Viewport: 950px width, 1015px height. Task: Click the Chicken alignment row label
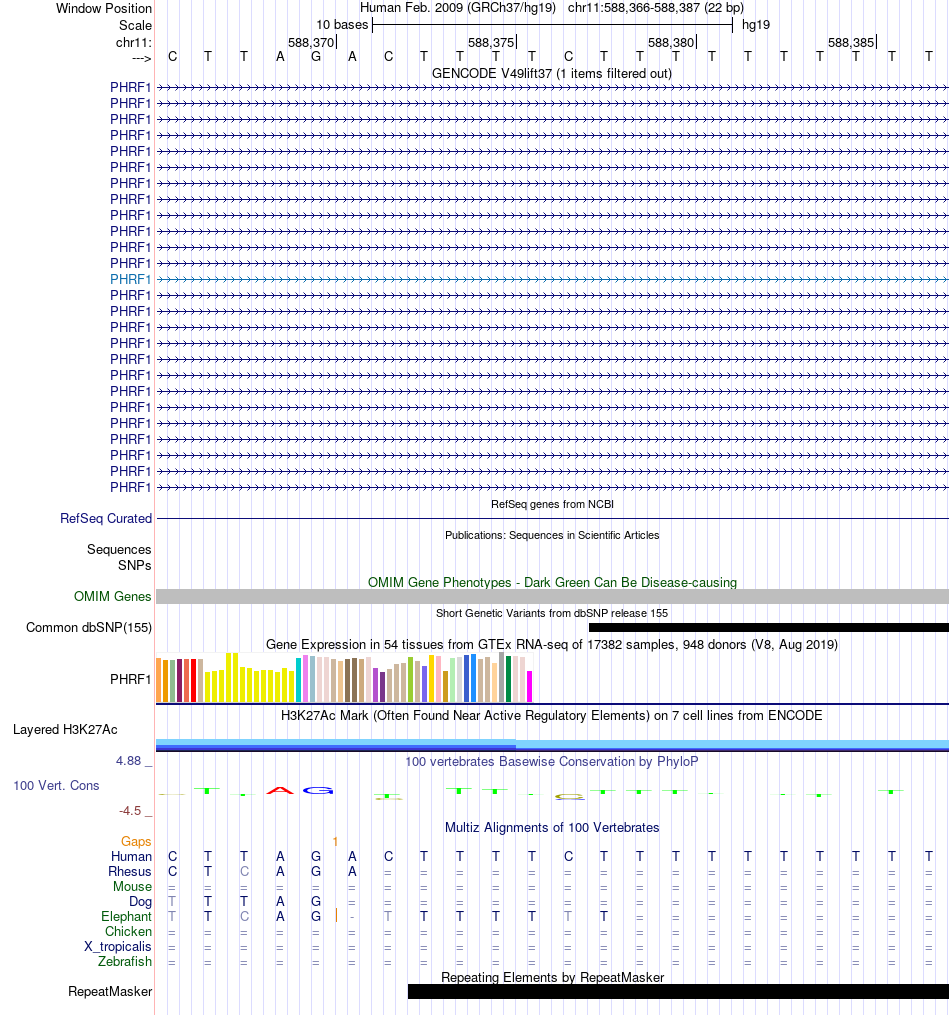coord(128,931)
